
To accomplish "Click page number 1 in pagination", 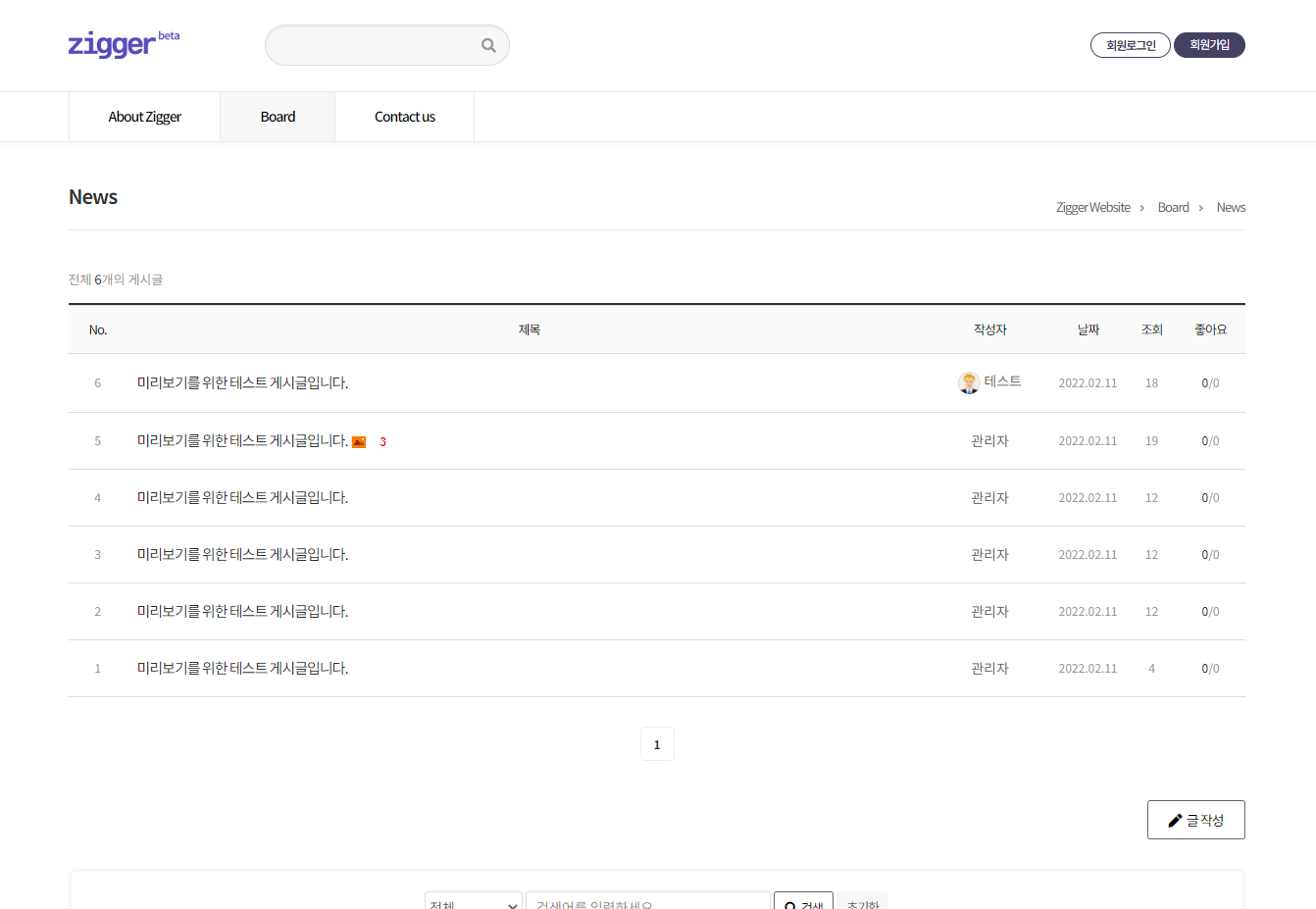I will [x=657, y=744].
